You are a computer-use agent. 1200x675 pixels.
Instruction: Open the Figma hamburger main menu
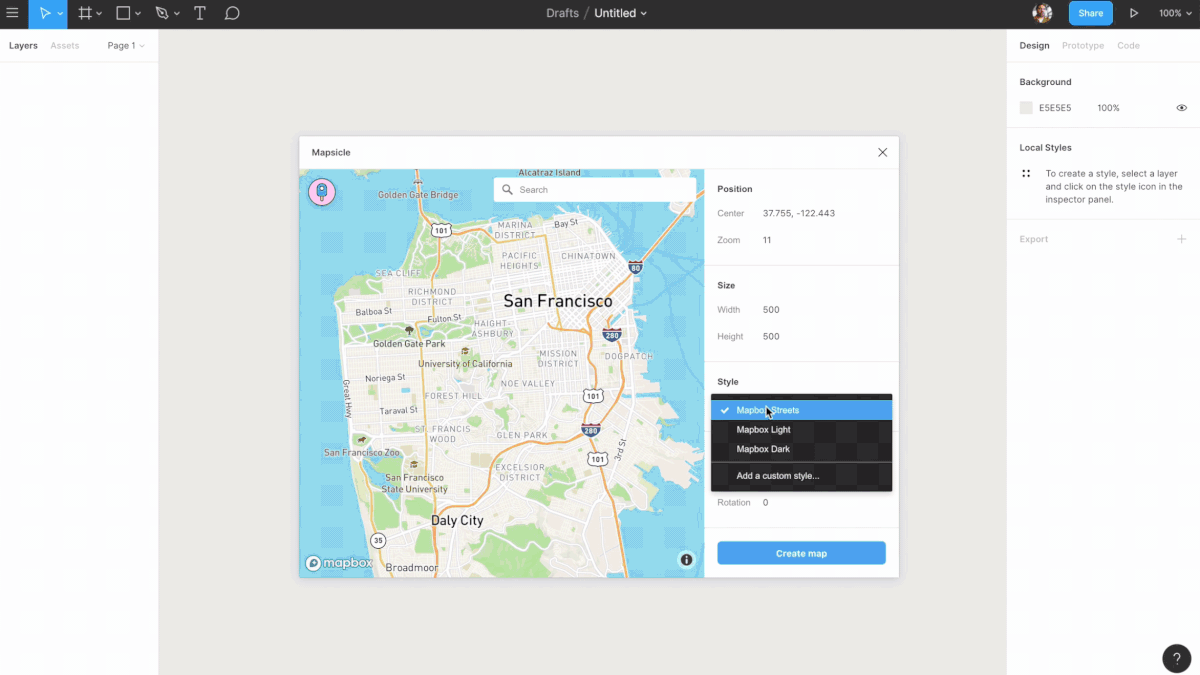point(13,14)
